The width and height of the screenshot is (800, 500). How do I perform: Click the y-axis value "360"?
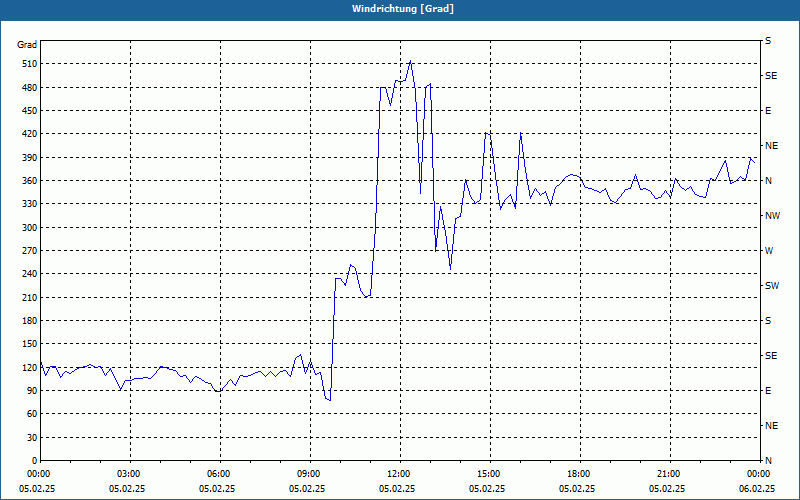pos(30,181)
